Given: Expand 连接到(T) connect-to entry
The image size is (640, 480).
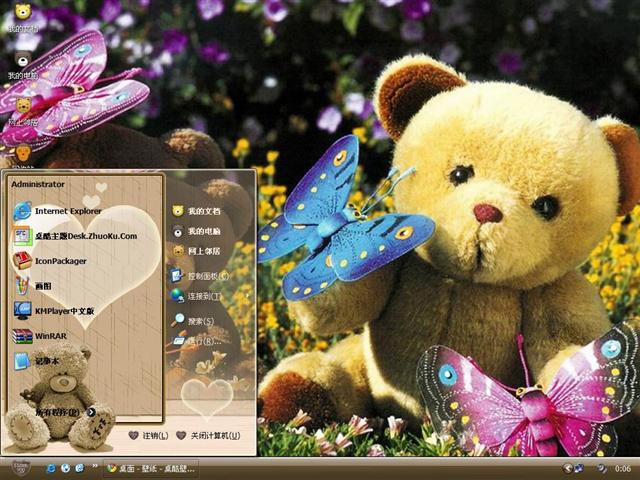Looking at the screenshot, I should tap(197, 296).
